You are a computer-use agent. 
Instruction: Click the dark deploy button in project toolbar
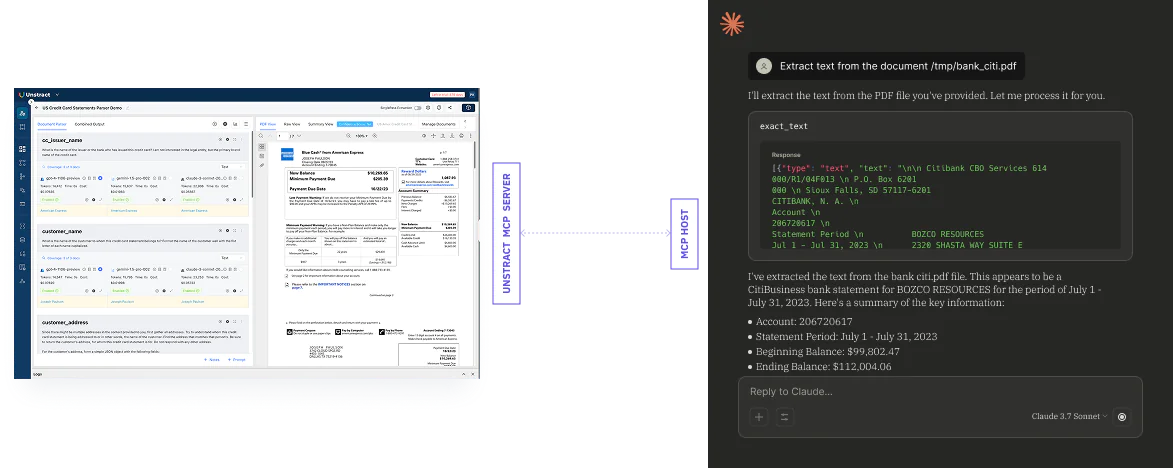click(x=468, y=108)
